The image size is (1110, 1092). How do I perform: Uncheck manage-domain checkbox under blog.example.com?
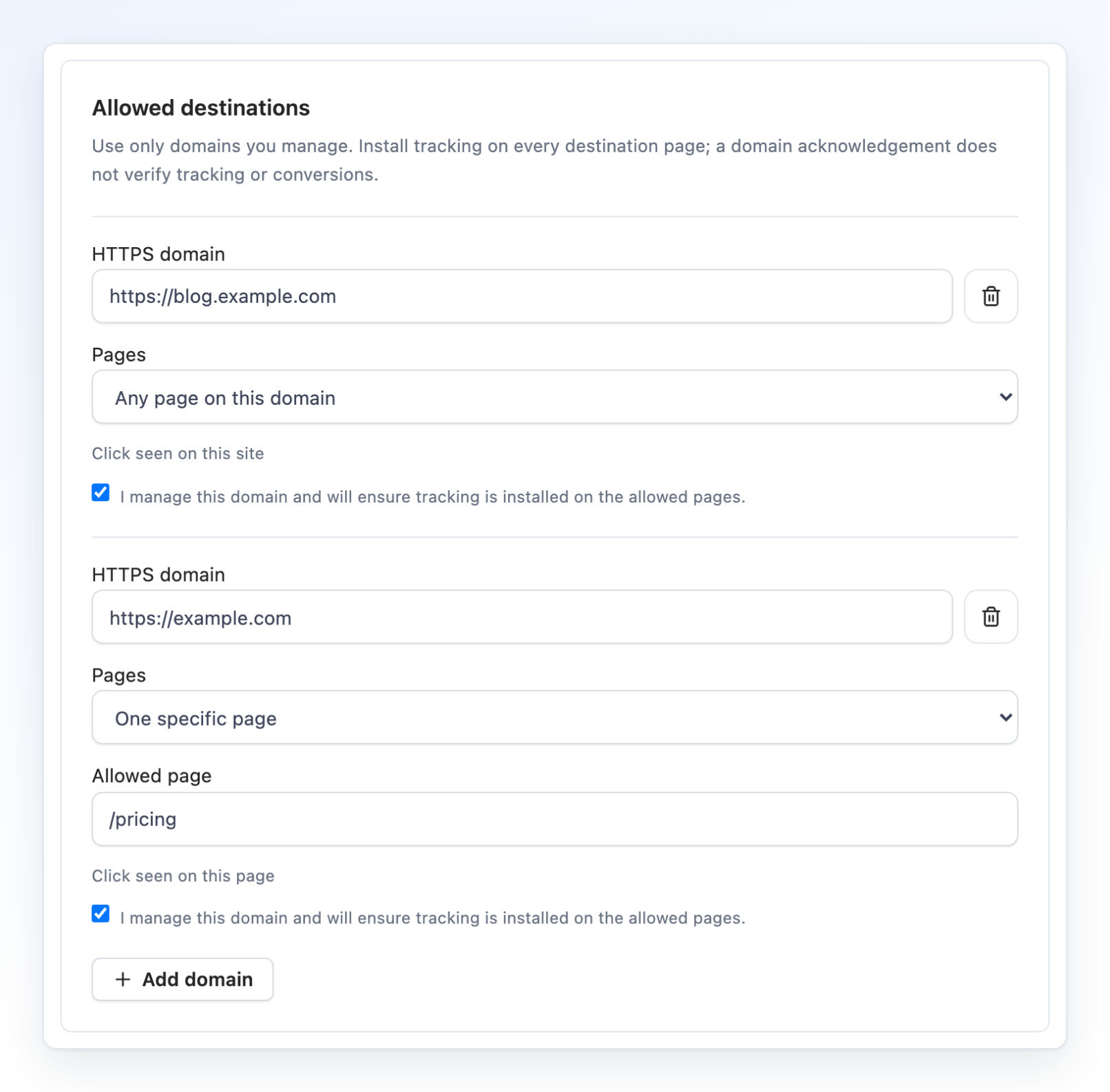coord(101,492)
